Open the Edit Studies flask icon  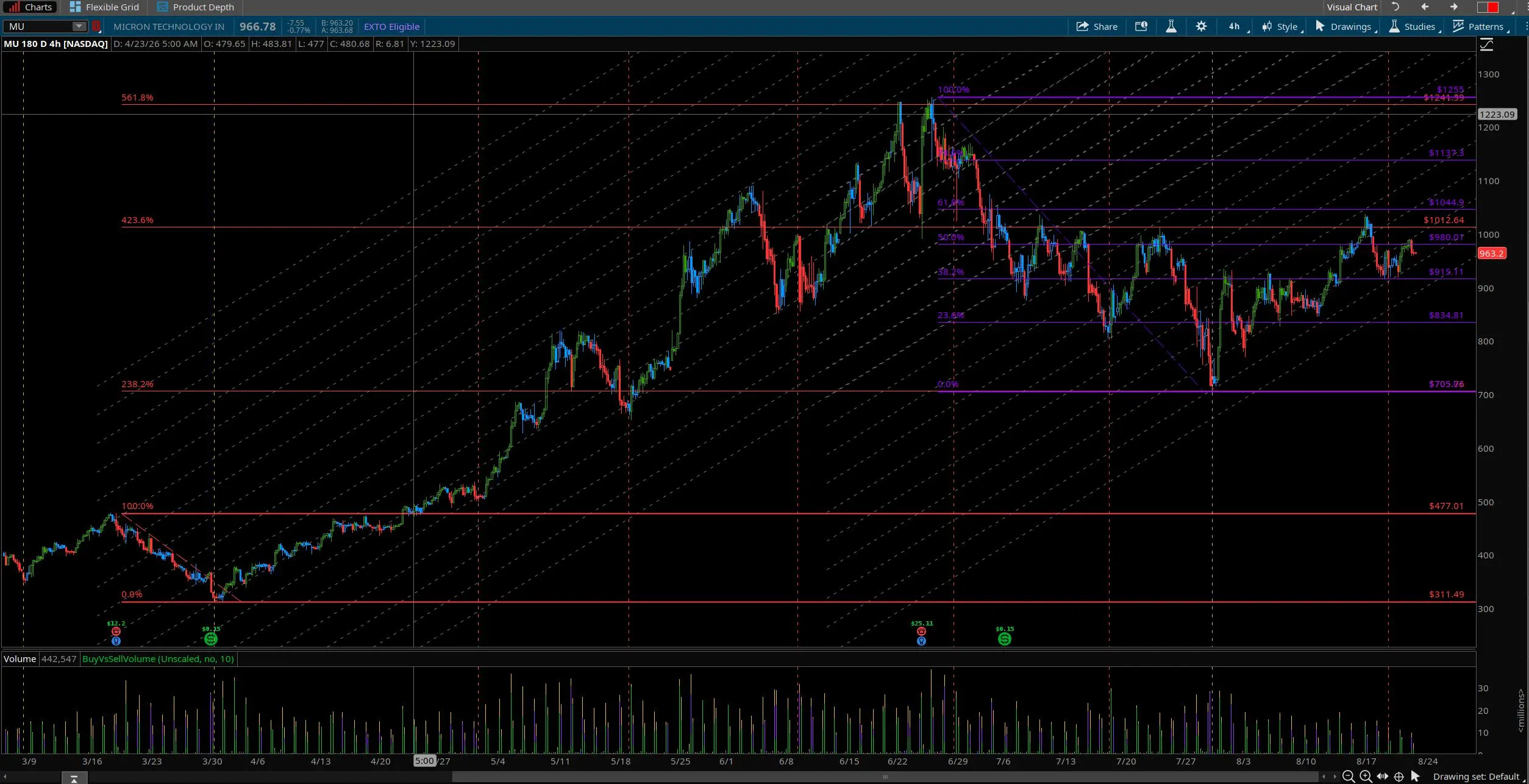pyautogui.click(x=1171, y=26)
